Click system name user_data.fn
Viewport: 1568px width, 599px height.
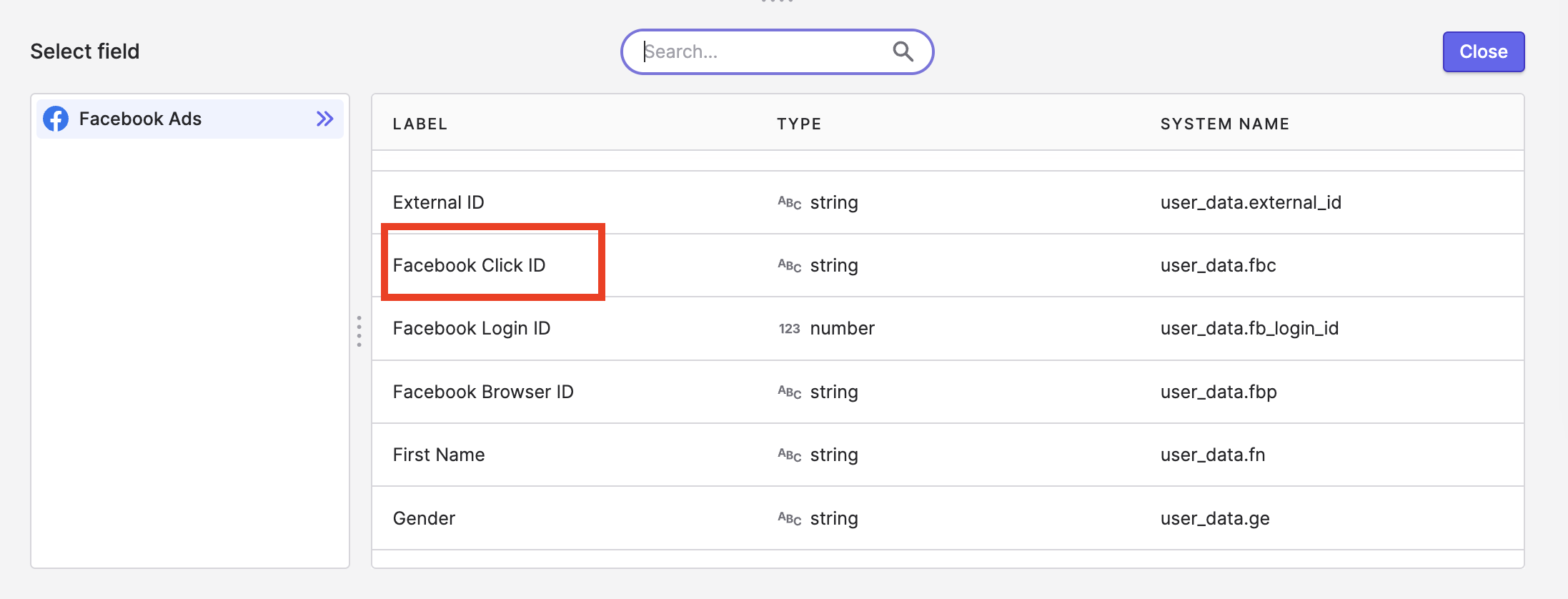[1213, 455]
